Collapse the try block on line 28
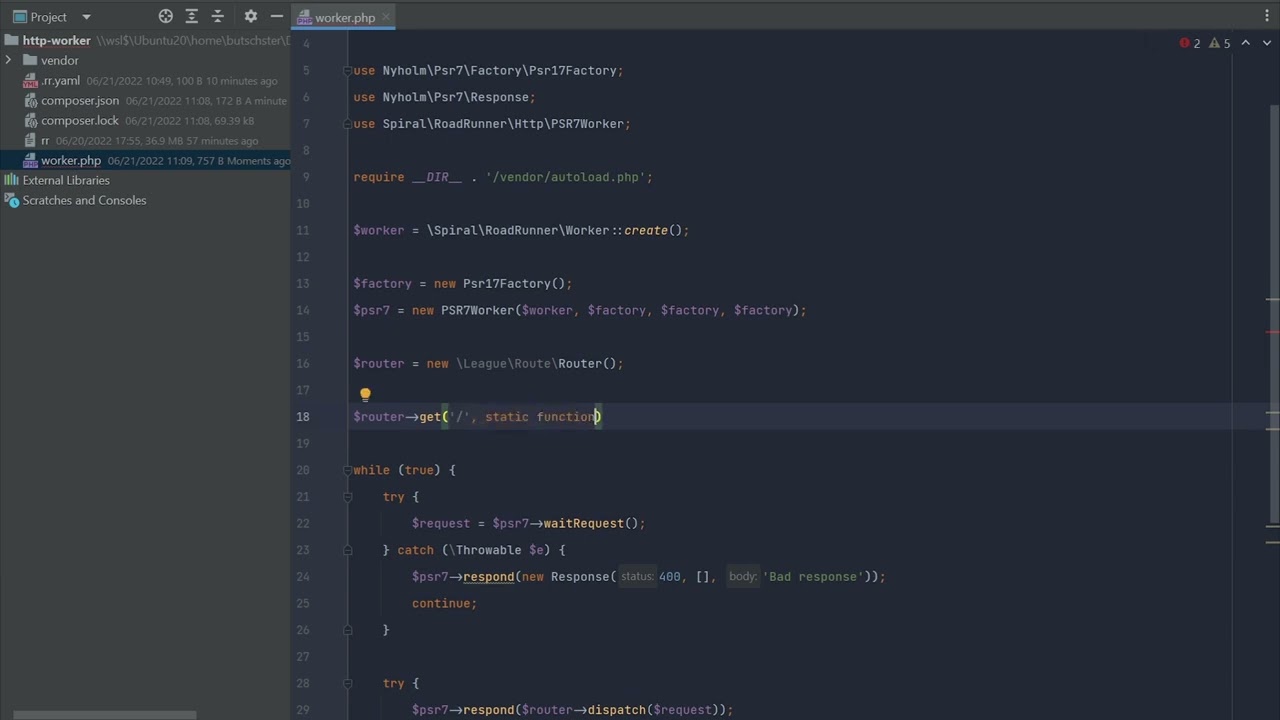 [x=347, y=684]
